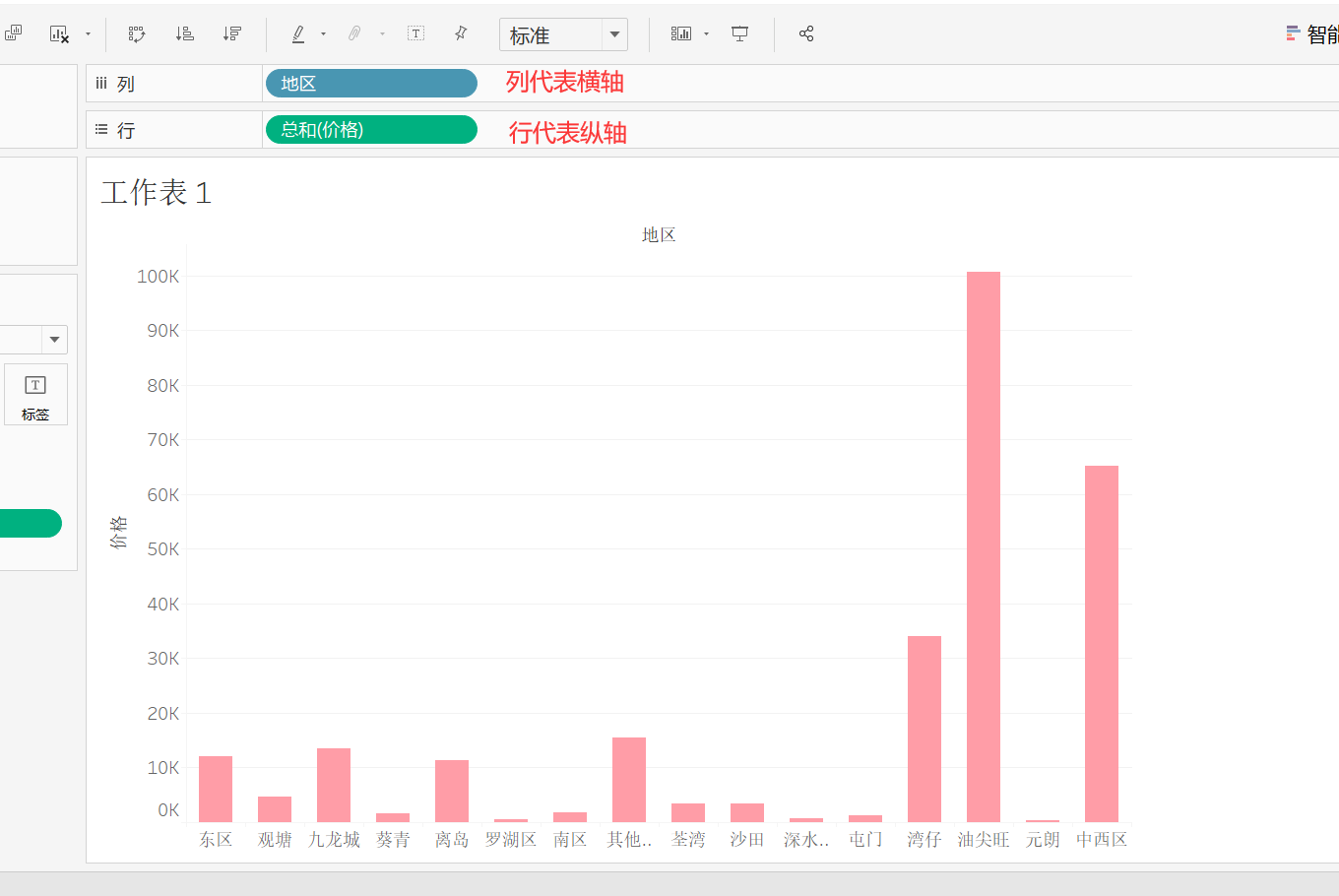Click the 工作表 1 sheet title
Screen dimensions: 1339x896
(156, 192)
